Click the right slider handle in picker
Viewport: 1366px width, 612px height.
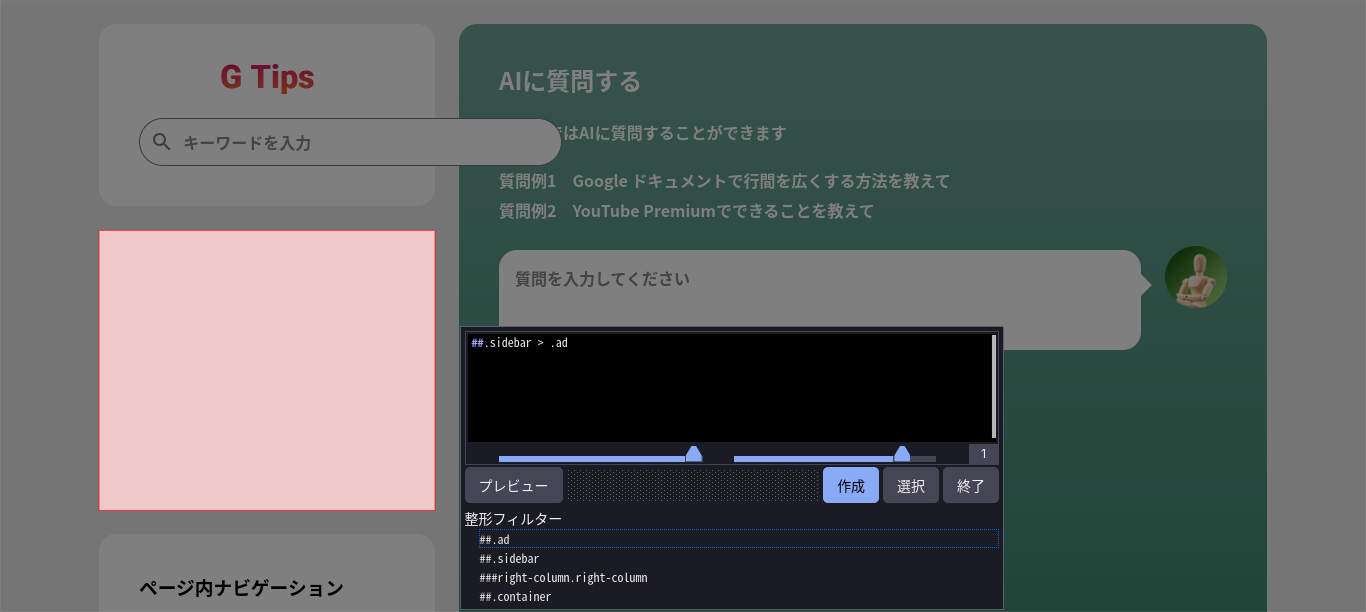[x=902, y=454]
